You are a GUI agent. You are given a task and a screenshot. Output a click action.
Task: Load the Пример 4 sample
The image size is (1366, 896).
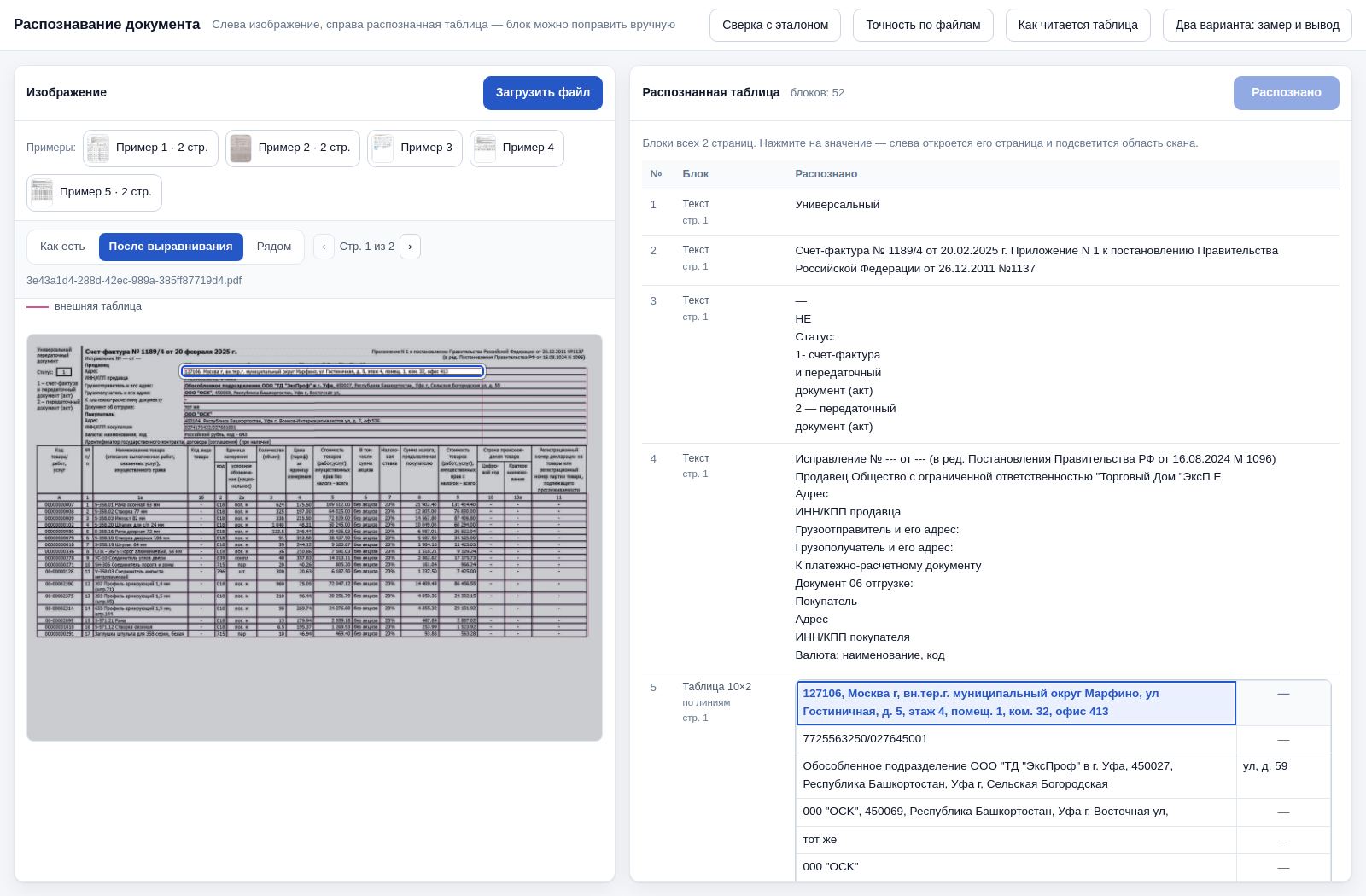click(x=517, y=148)
